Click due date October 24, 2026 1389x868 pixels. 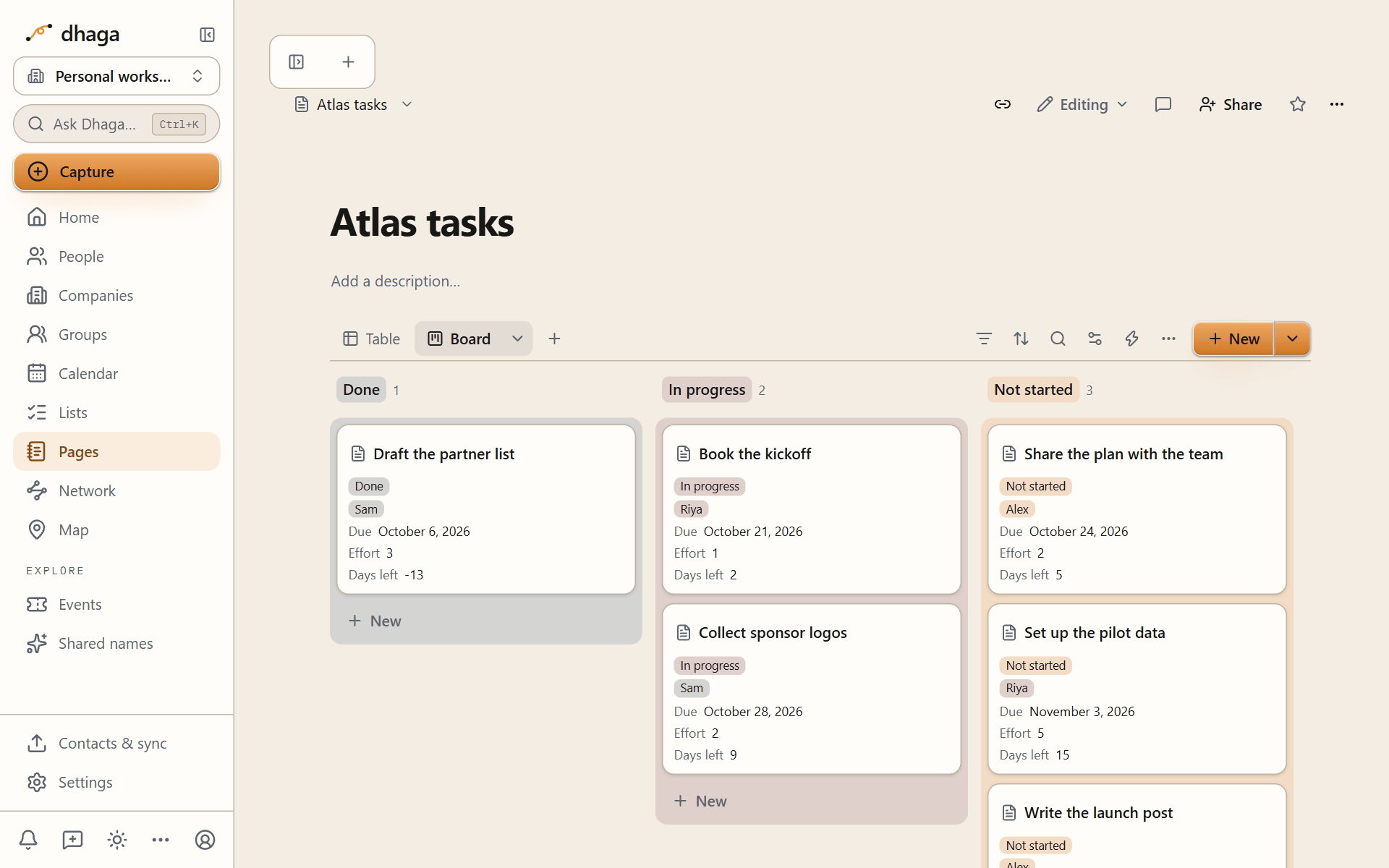pyautogui.click(x=1079, y=532)
